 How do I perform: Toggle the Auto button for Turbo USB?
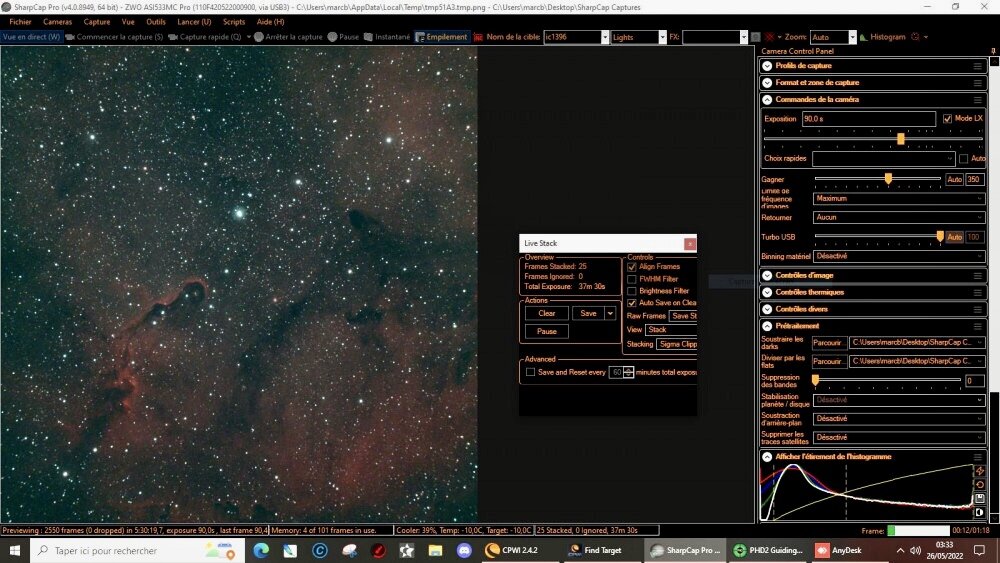(954, 237)
